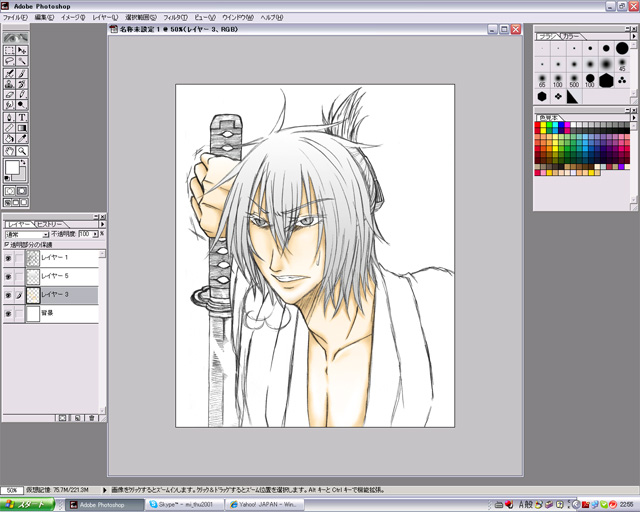
Task: Select the Blur tool
Action: tap(10, 105)
